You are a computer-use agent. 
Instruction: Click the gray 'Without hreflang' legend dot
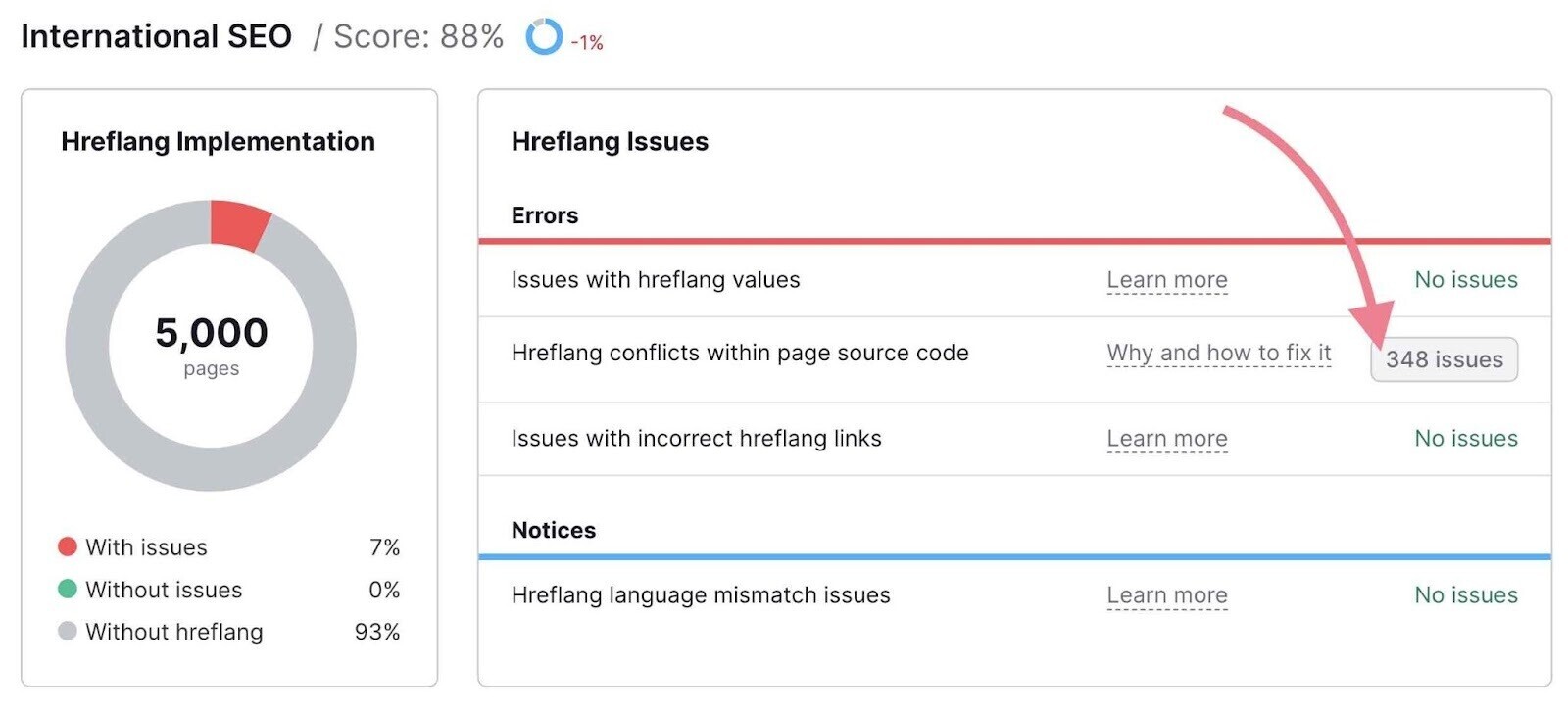(x=67, y=632)
